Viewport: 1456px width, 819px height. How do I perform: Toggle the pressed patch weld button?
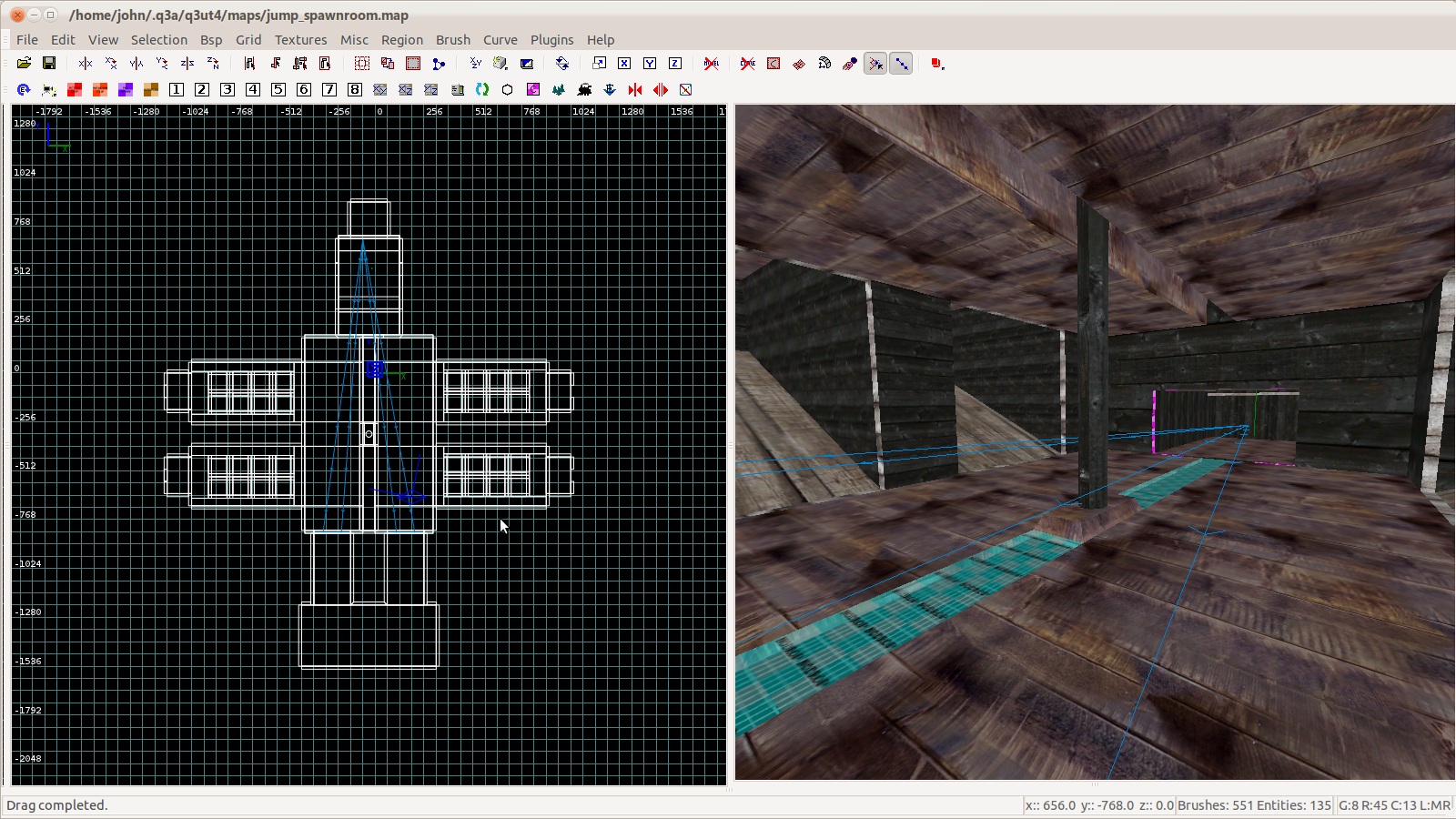(901, 64)
